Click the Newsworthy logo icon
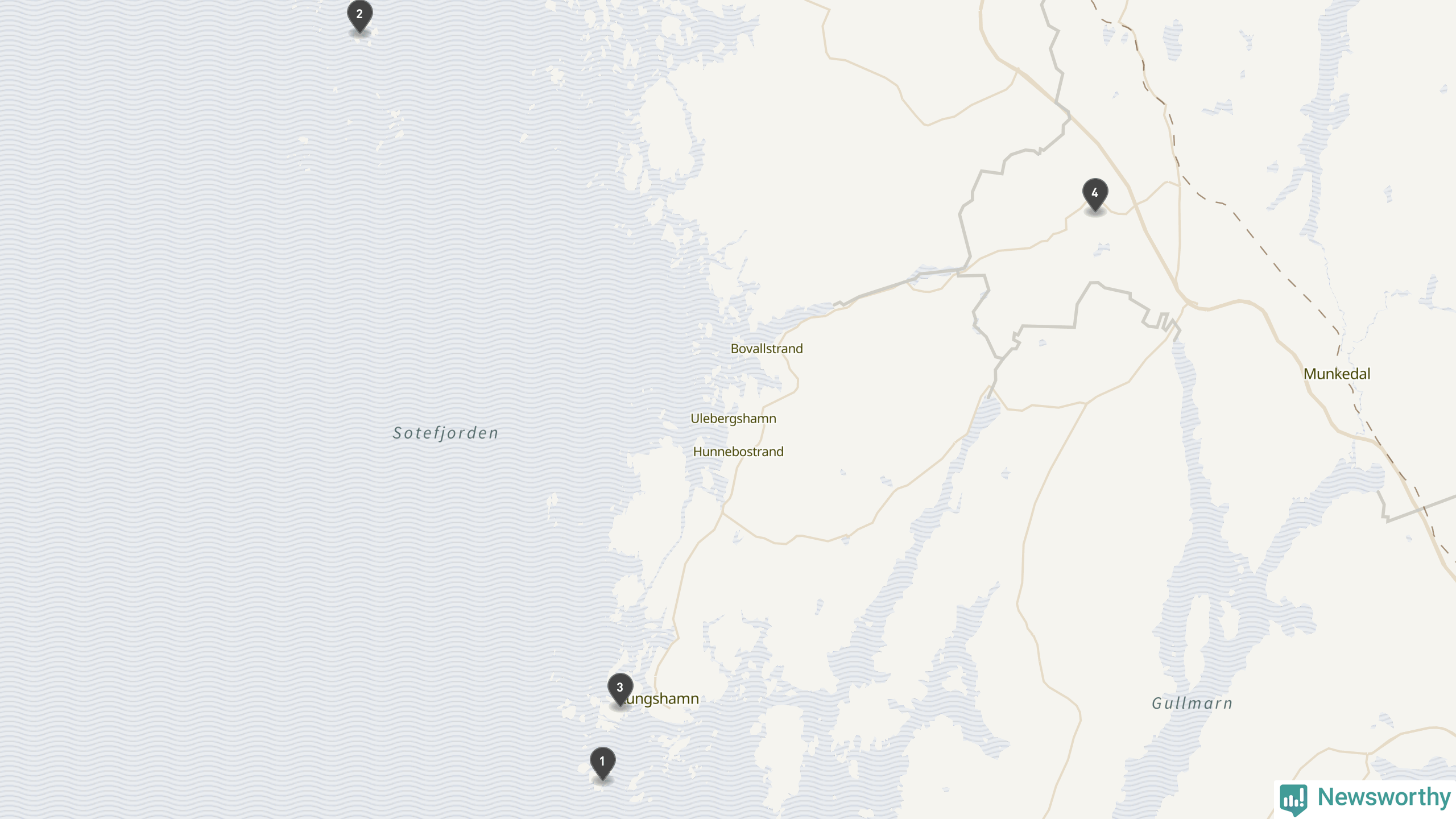The image size is (1456, 819). (1294, 799)
